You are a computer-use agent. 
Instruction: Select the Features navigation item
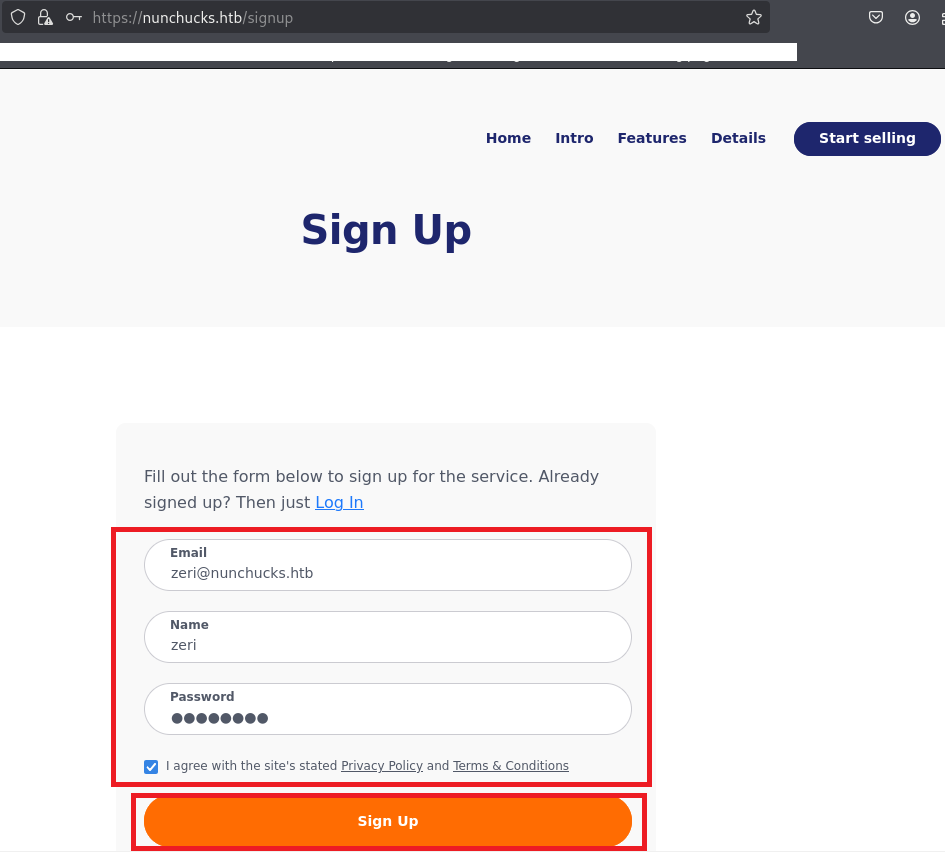pos(652,138)
